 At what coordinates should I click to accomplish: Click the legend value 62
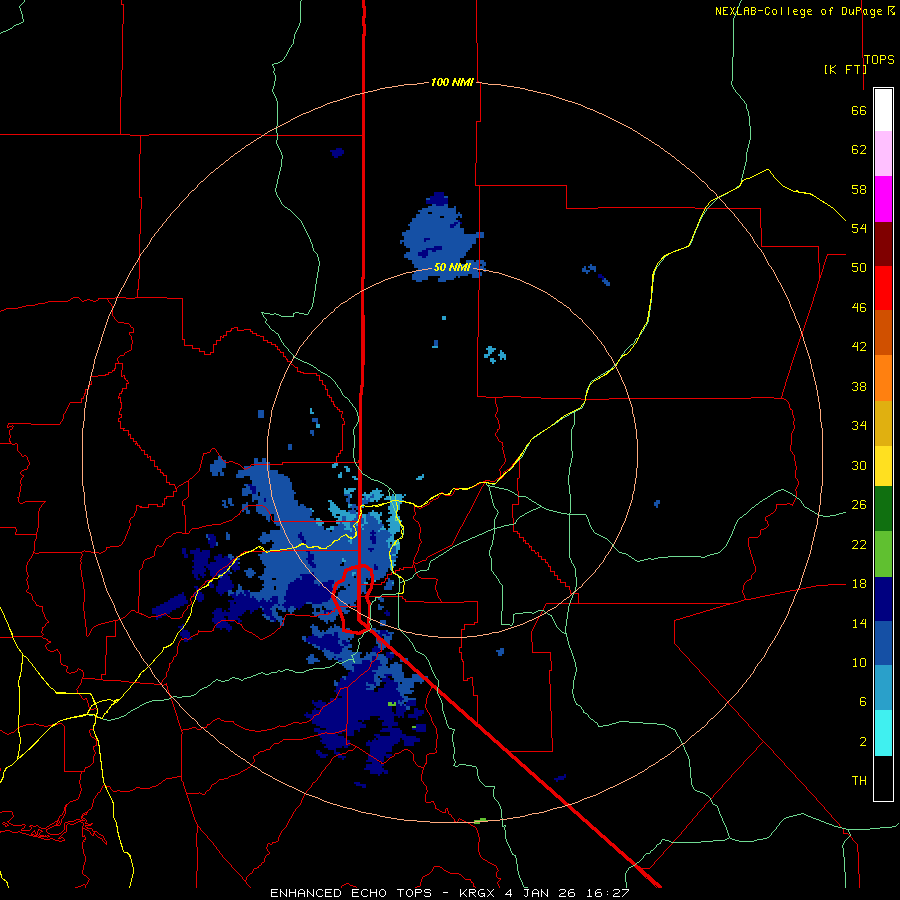coord(859,150)
